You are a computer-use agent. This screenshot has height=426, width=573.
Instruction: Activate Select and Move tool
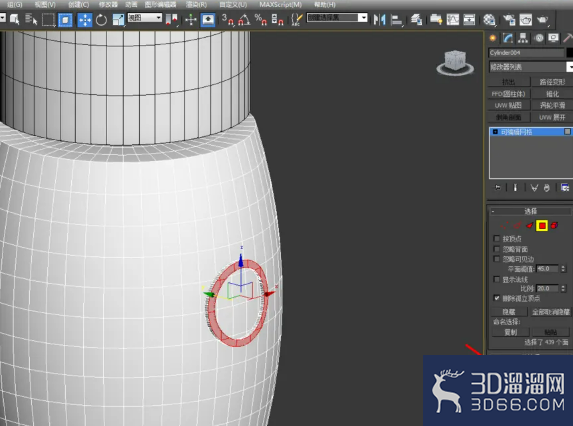coord(85,19)
